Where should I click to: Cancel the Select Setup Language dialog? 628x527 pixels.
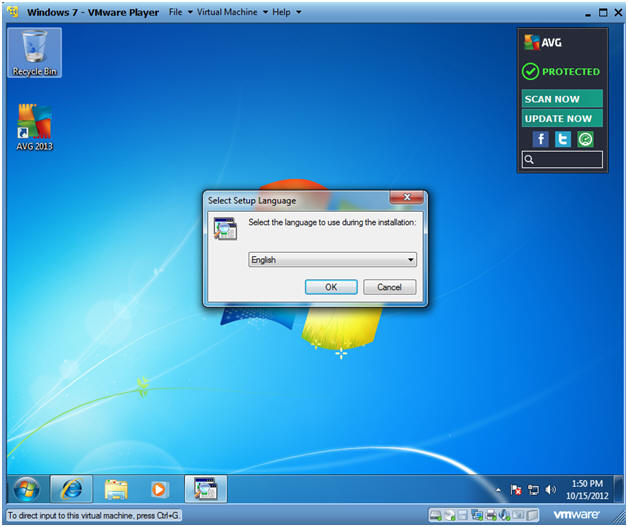[x=390, y=287]
